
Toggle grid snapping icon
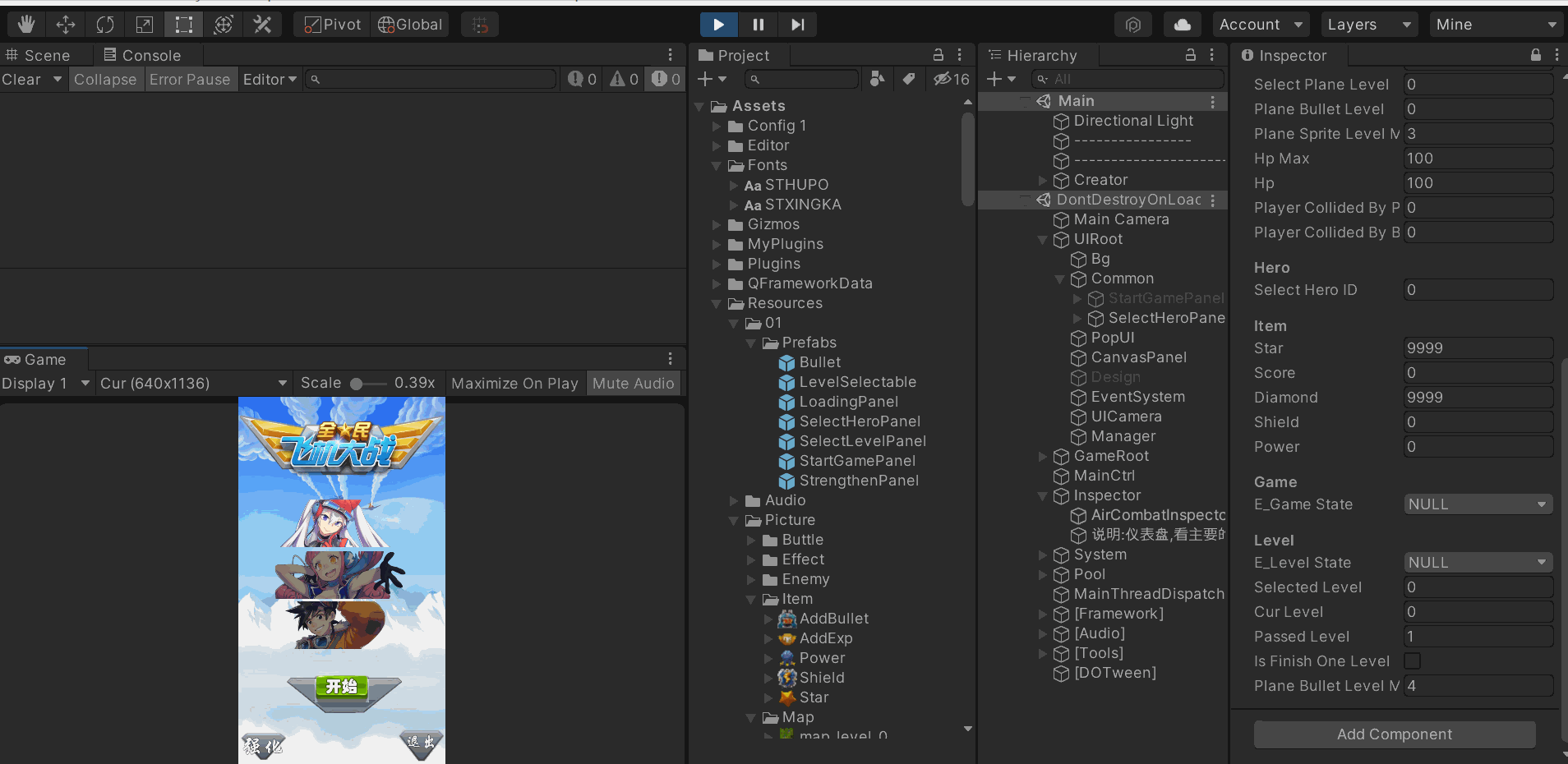(x=480, y=25)
